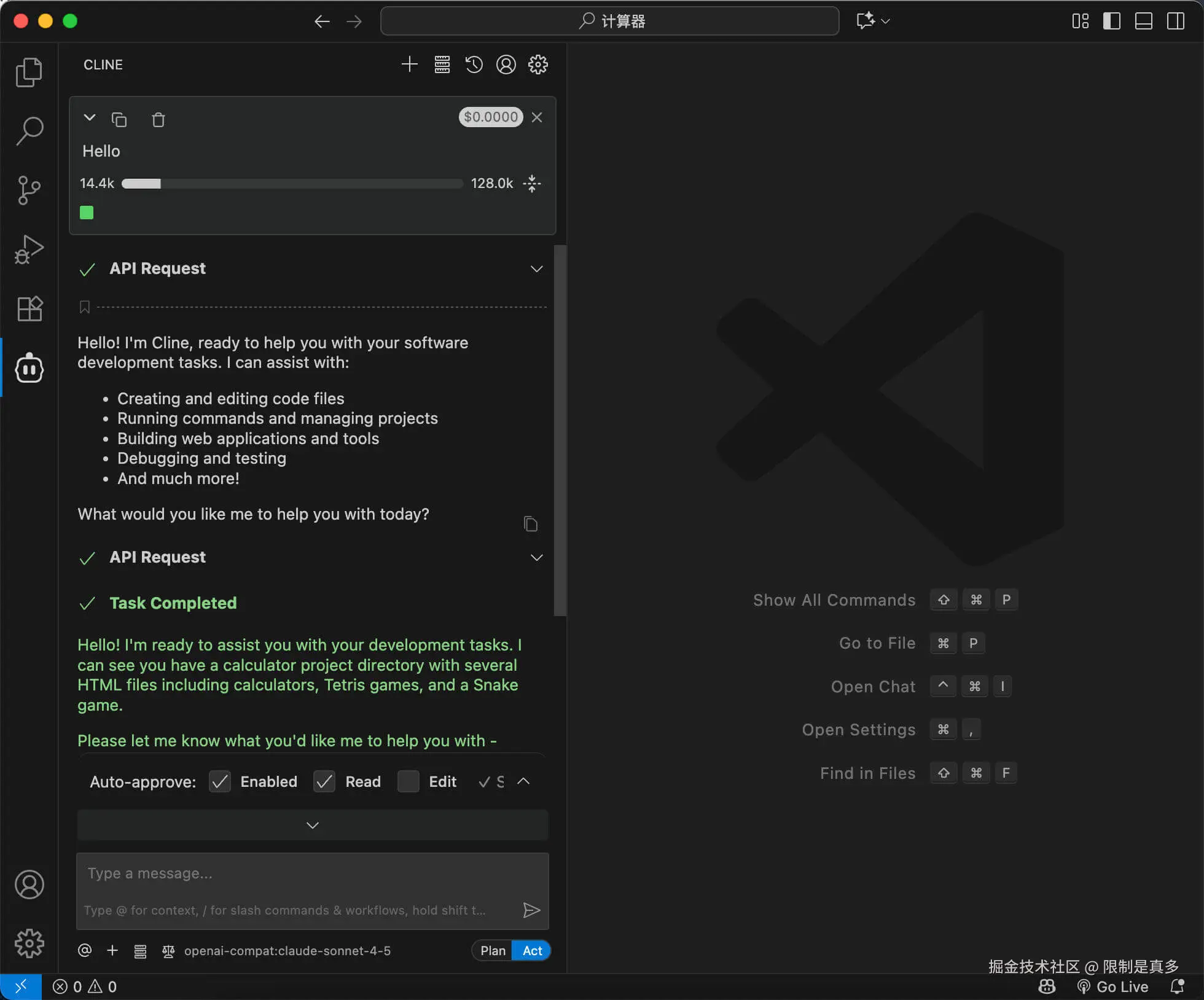Delete the Hello task with trash icon

coord(158,119)
